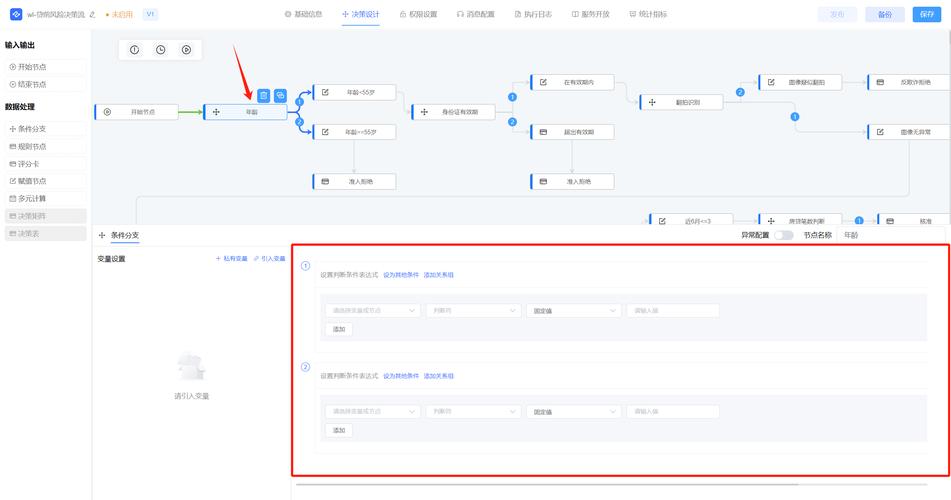This screenshot has height=500, width=951.
Task: Click the pencil icon beside the flow name
Action: (92, 15)
